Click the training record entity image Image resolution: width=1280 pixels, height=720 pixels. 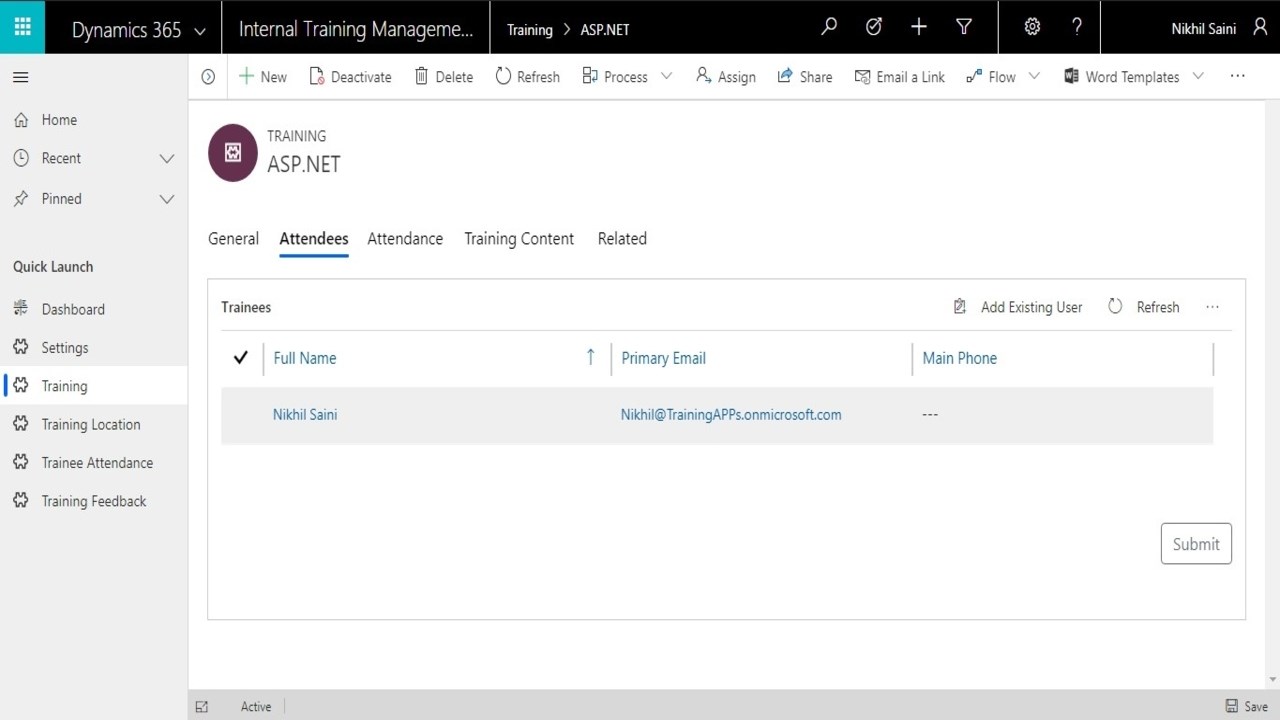click(233, 152)
